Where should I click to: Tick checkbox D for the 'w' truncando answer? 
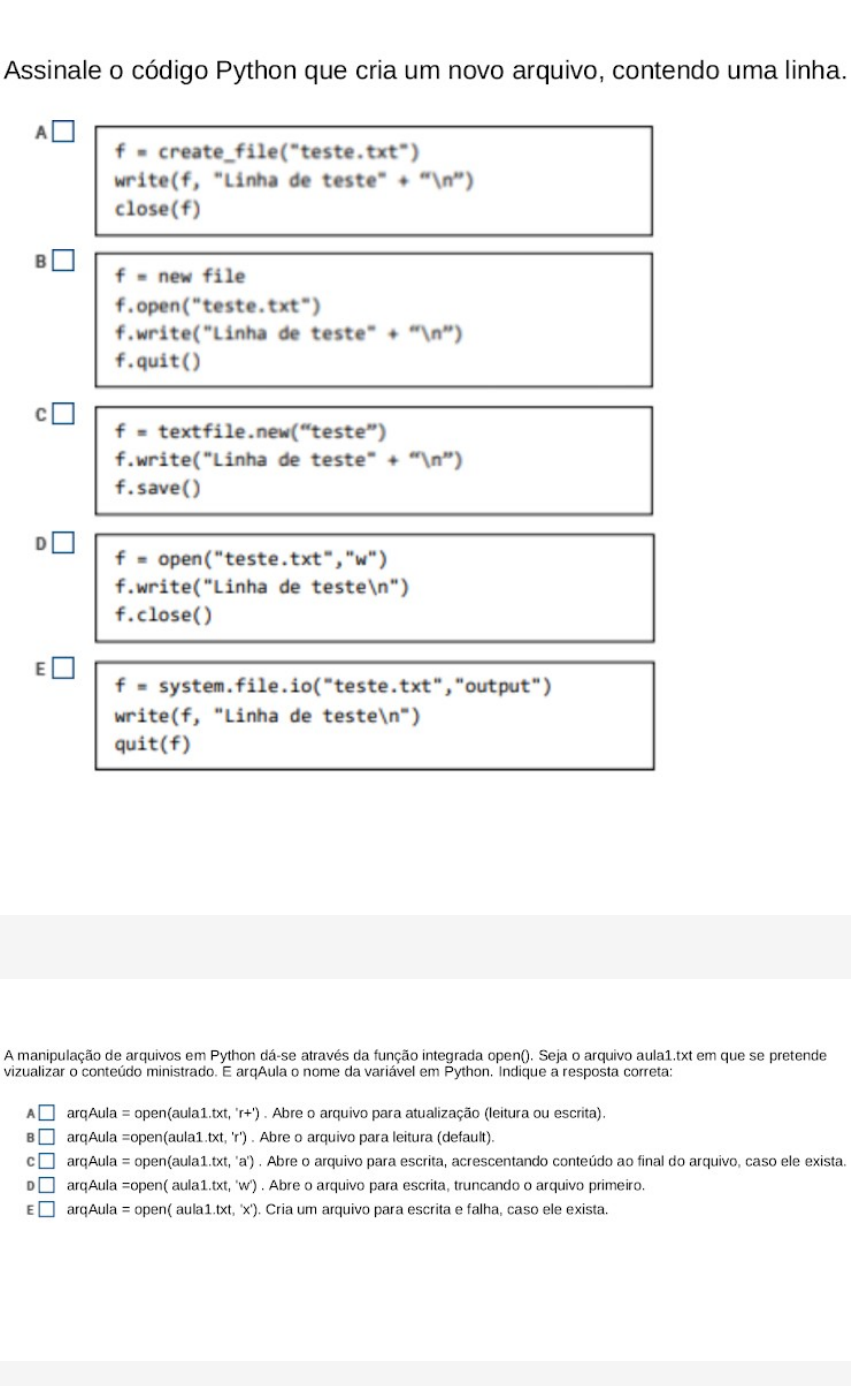pyautogui.click(x=48, y=1185)
